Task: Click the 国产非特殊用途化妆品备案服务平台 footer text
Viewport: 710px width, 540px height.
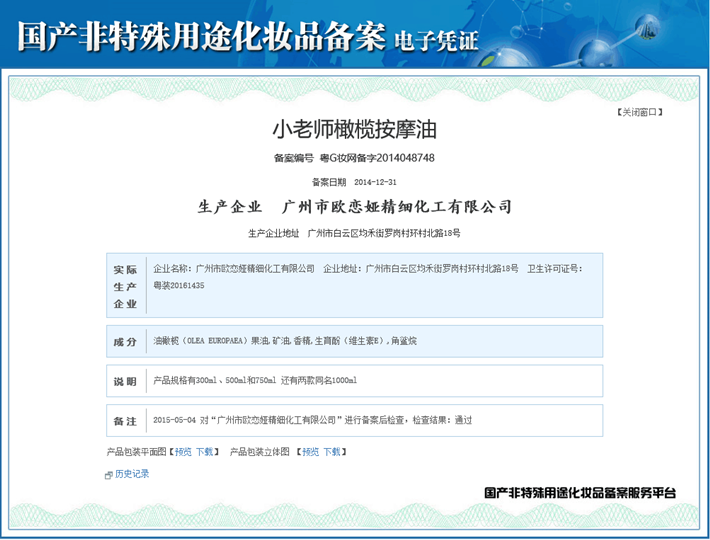Action: click(x=580, y=492)
